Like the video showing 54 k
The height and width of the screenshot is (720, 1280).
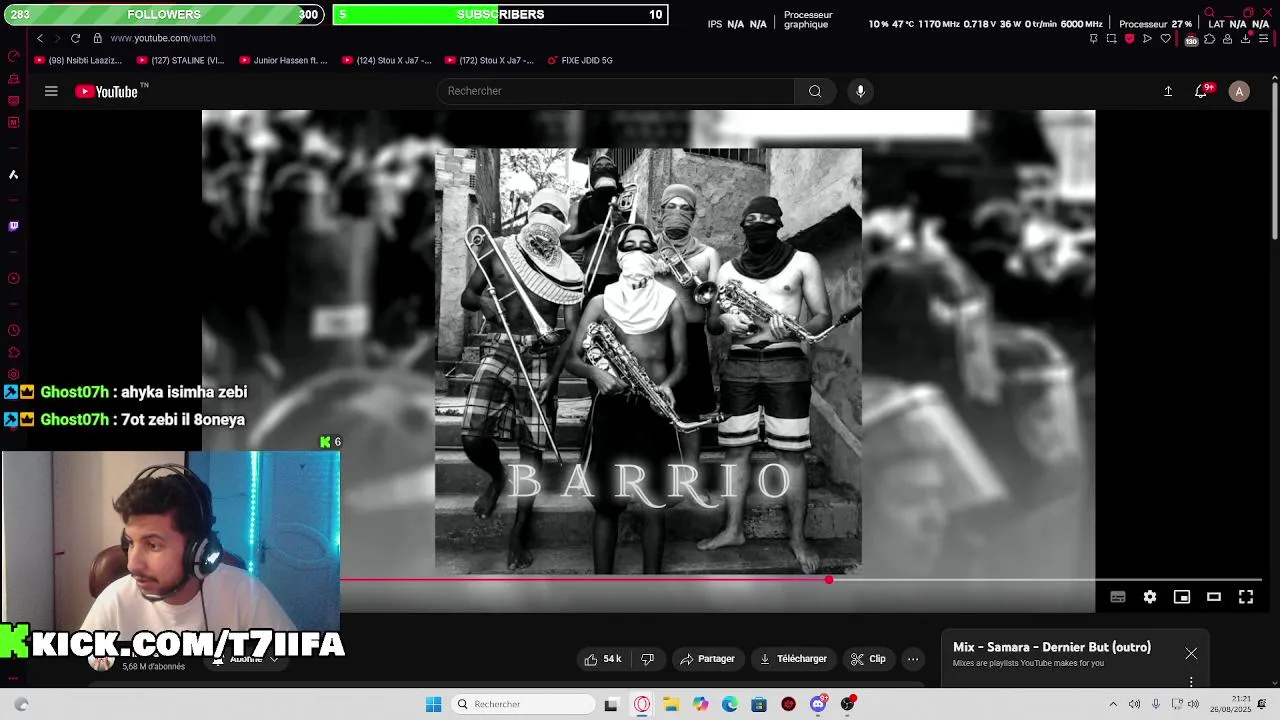coord(603,659)
